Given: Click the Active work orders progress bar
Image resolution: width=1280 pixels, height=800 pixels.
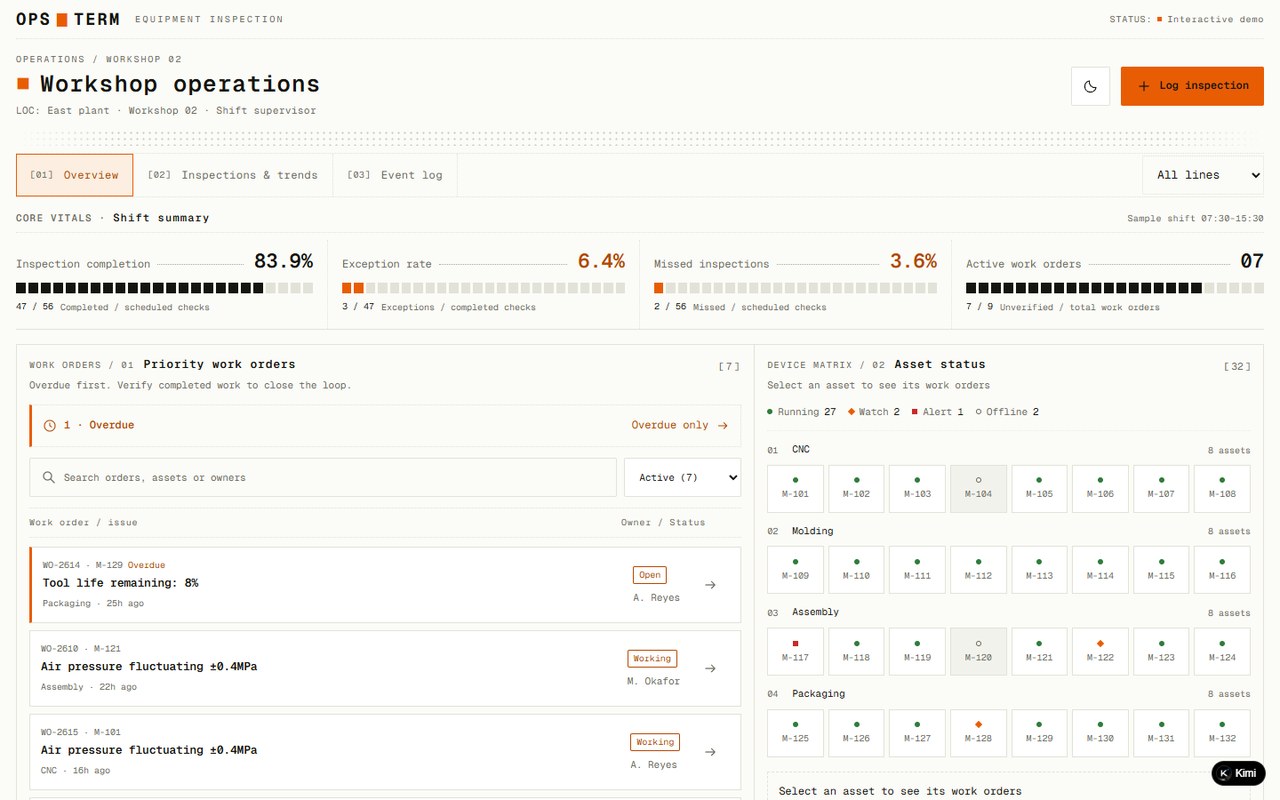Looking at the screenshot, I should (x=1114, y=288).
